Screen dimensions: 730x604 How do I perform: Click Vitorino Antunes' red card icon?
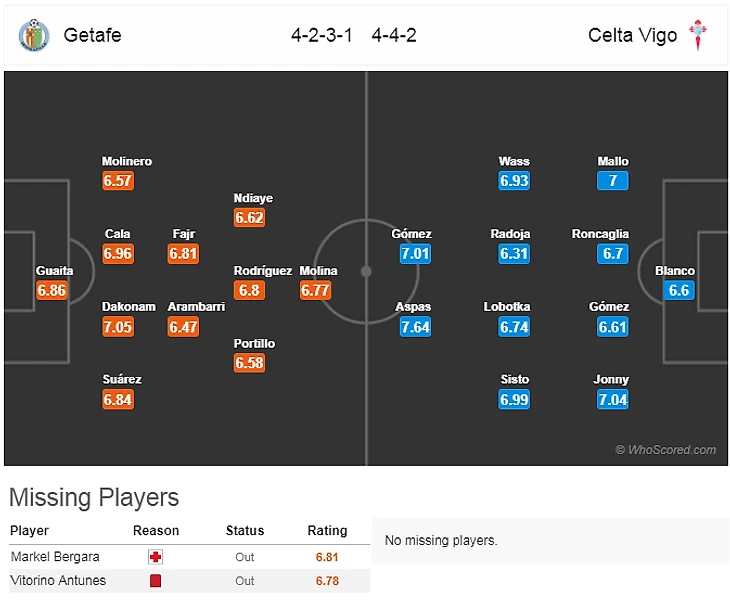(155, 581)
